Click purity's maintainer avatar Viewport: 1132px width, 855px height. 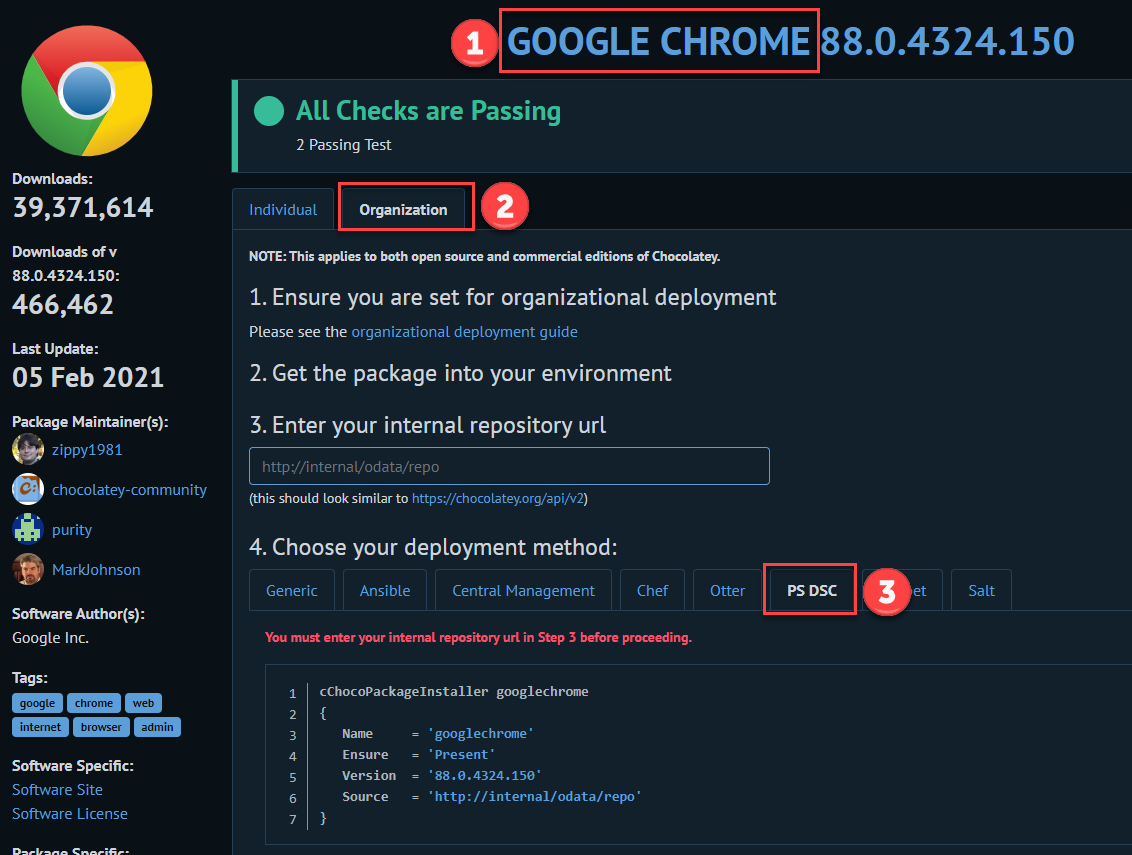(27, 528)
